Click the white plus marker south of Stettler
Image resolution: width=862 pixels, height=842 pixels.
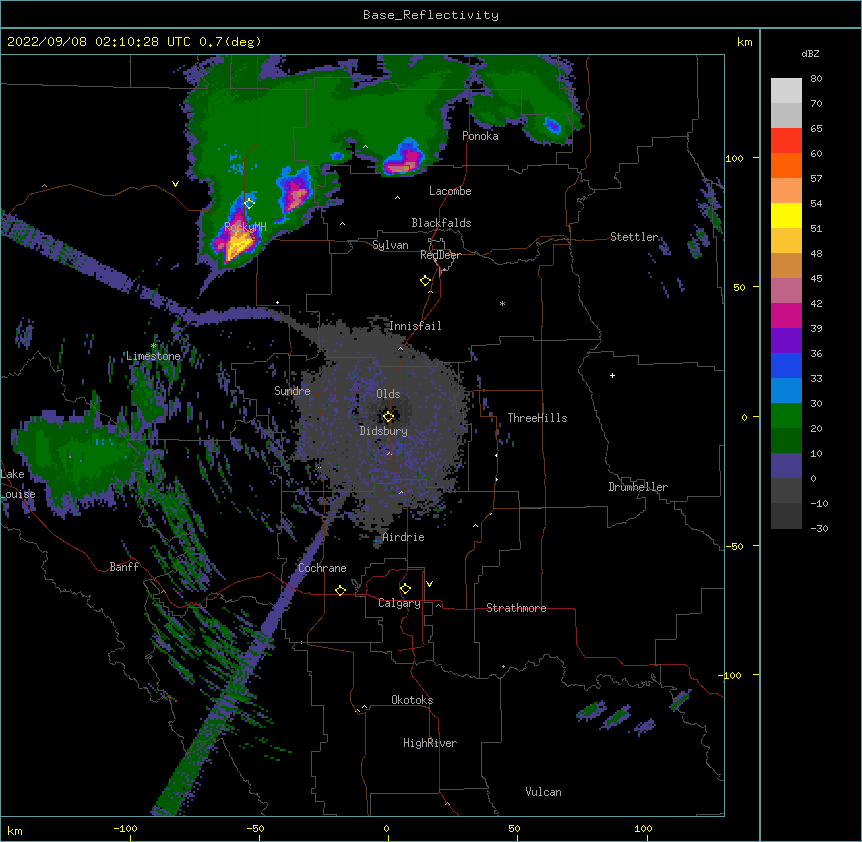pos(612,375)
